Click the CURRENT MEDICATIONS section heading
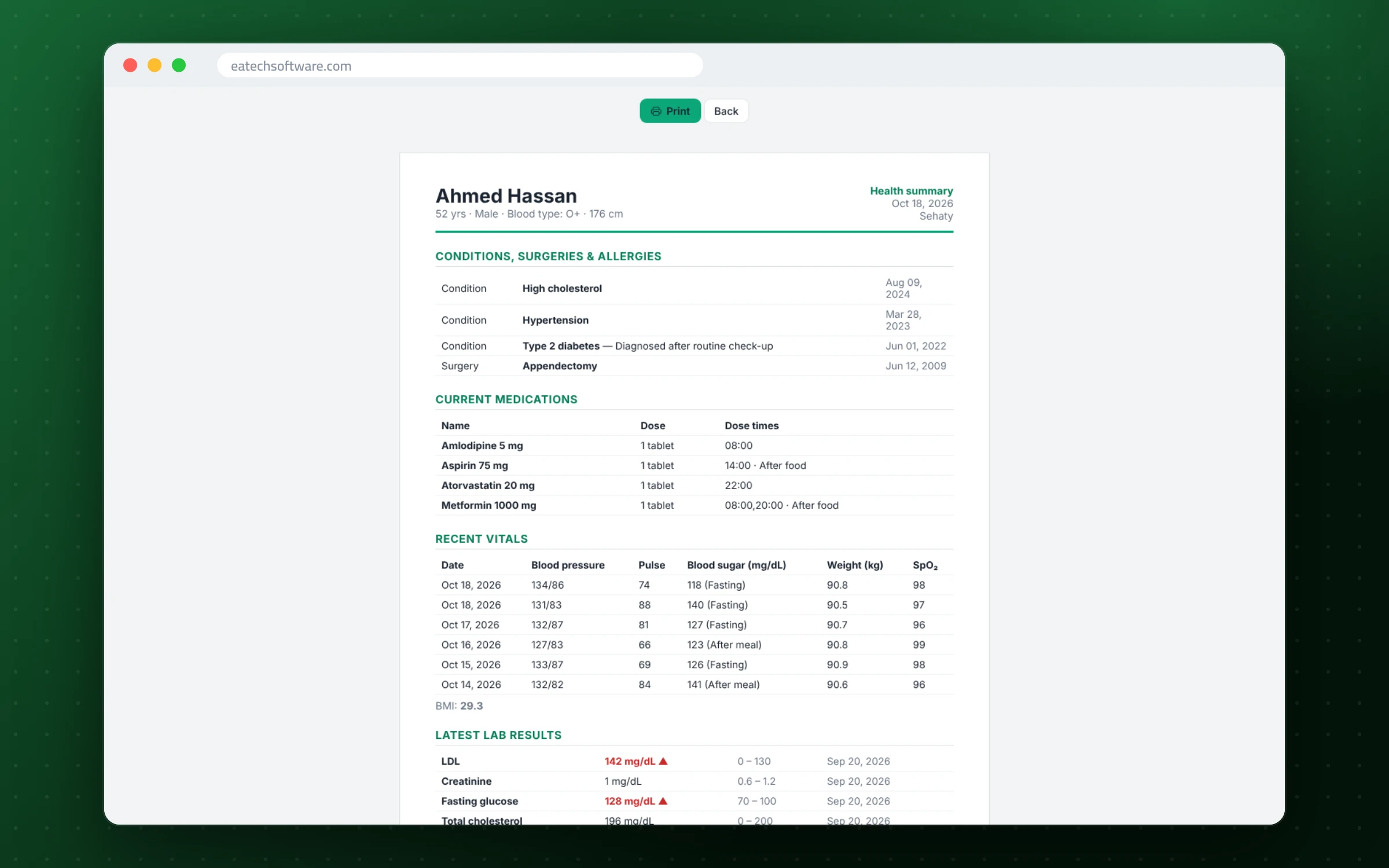The image size is (1389, 868). click(x=506, y=400)
